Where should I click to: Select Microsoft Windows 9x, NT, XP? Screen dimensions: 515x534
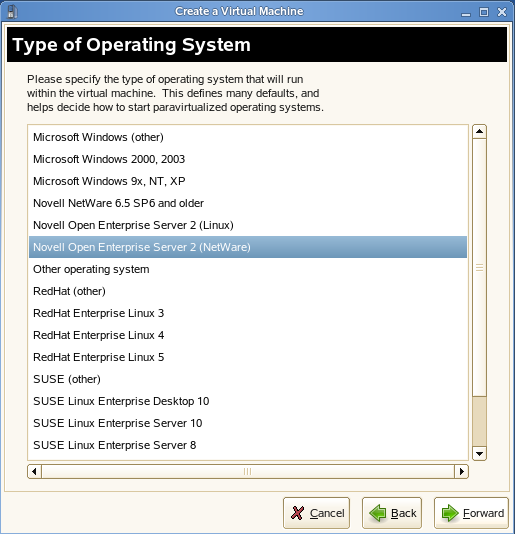(248, 181)
